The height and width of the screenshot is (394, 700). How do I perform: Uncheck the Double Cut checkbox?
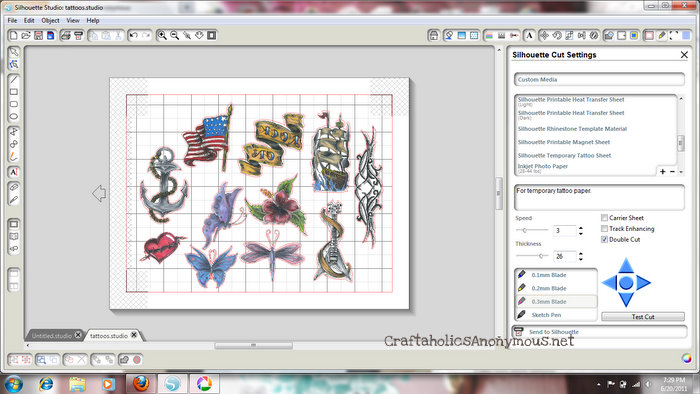[604, 240]
